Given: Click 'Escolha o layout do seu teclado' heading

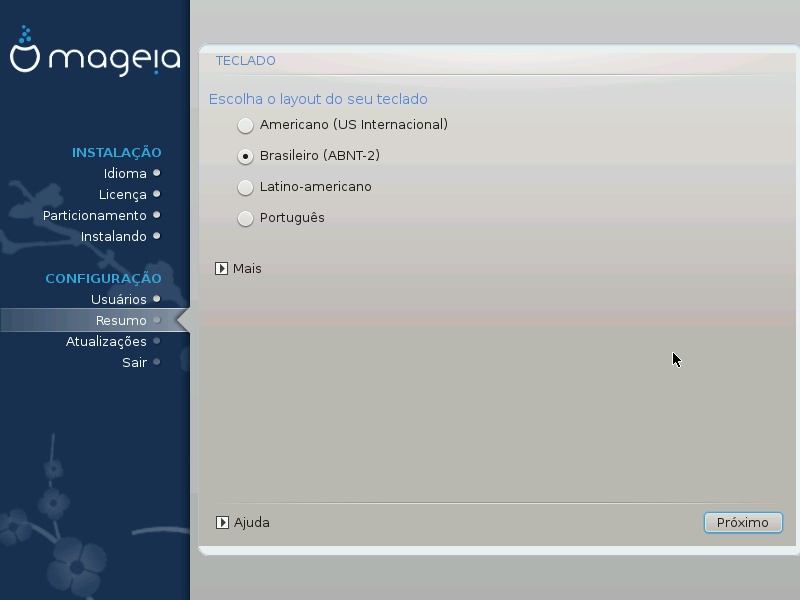Looking at the screenshot, I should click(318, 99).
